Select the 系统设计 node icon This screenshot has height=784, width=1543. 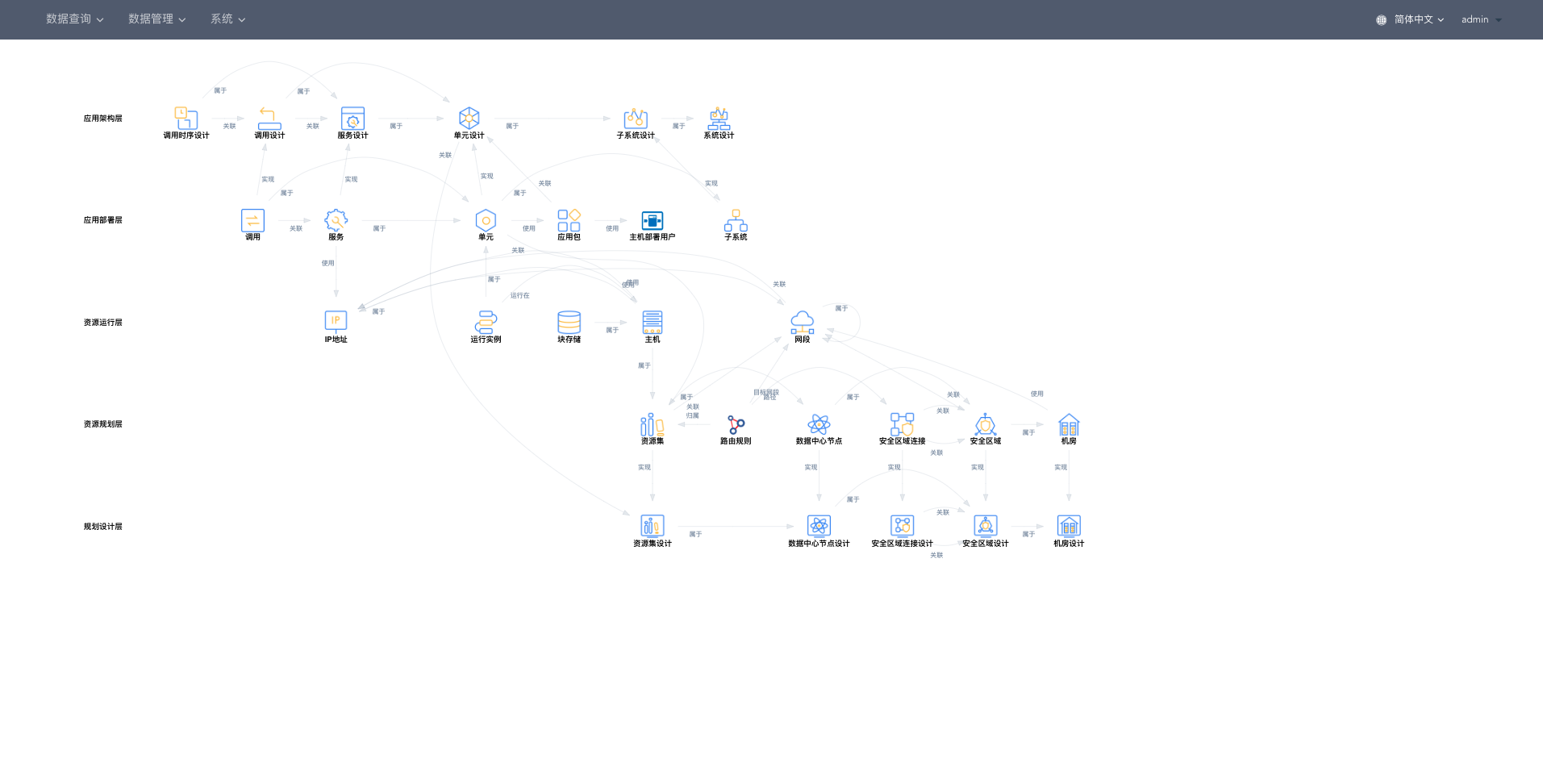coord(719,118)
